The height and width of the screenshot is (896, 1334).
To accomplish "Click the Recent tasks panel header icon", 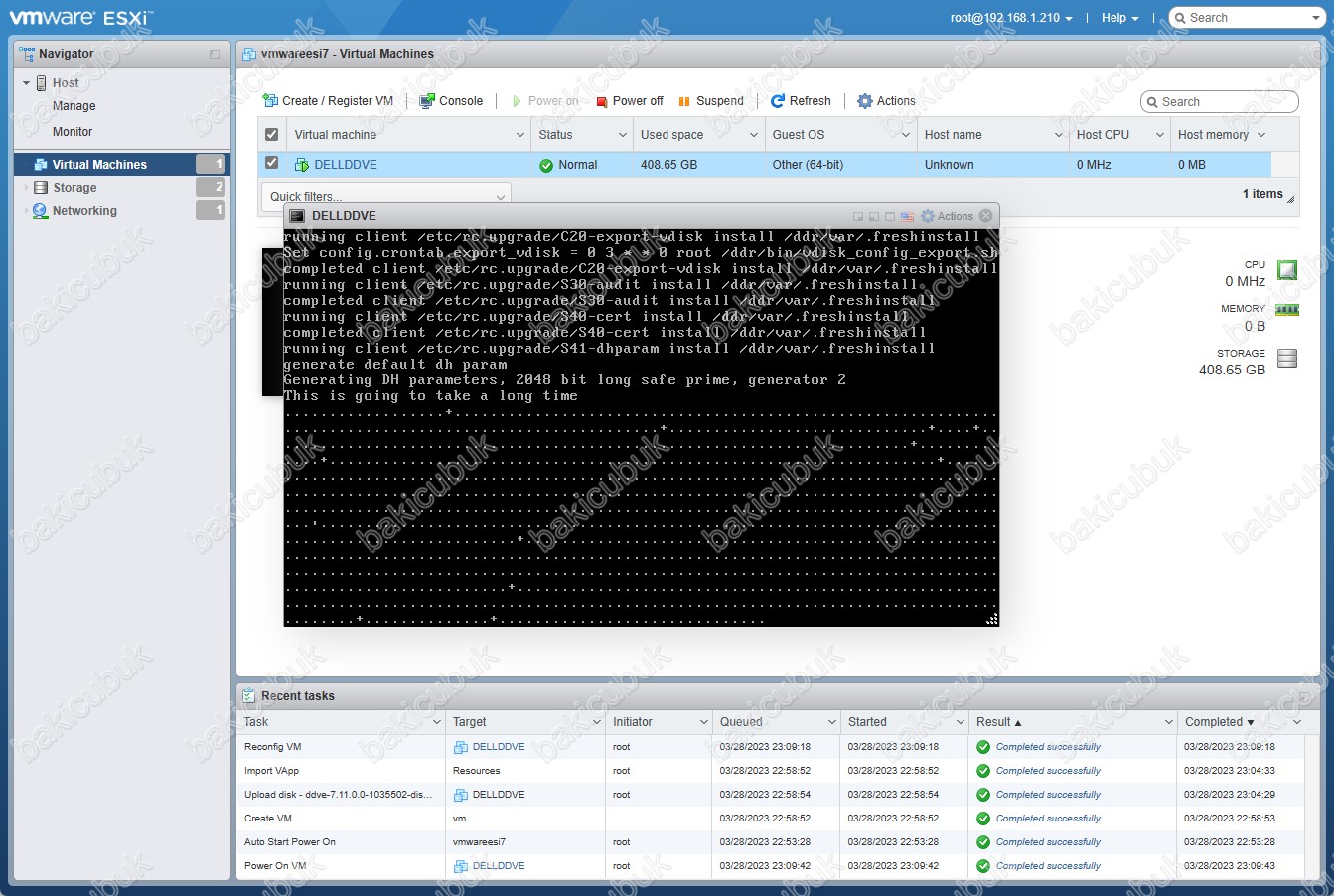I will point(249,696).
